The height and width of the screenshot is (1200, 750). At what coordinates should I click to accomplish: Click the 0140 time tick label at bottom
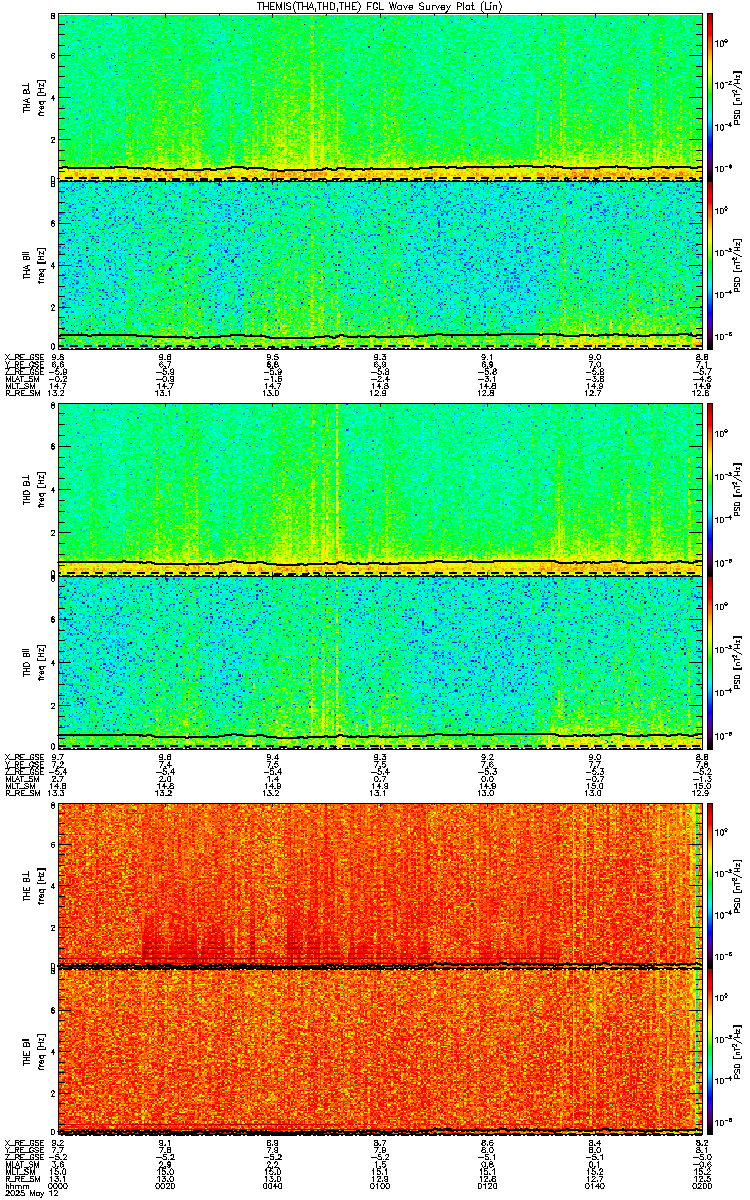(x=595, y=1185)
